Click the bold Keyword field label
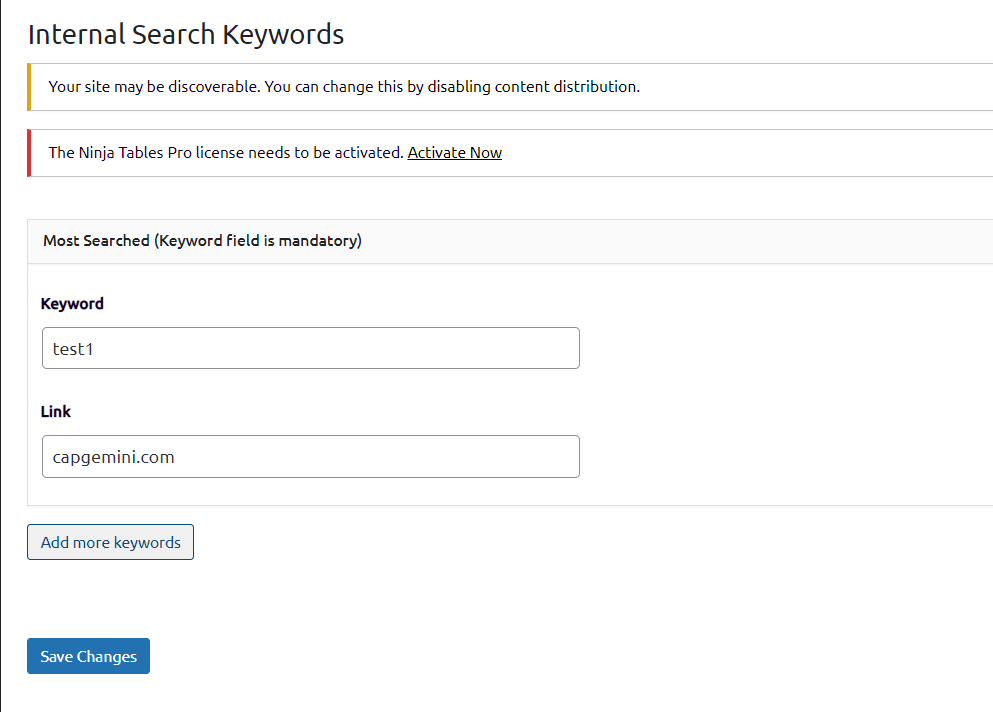This screenshot has height=712, width=993. pyautogui.click(x=72, y=304)
